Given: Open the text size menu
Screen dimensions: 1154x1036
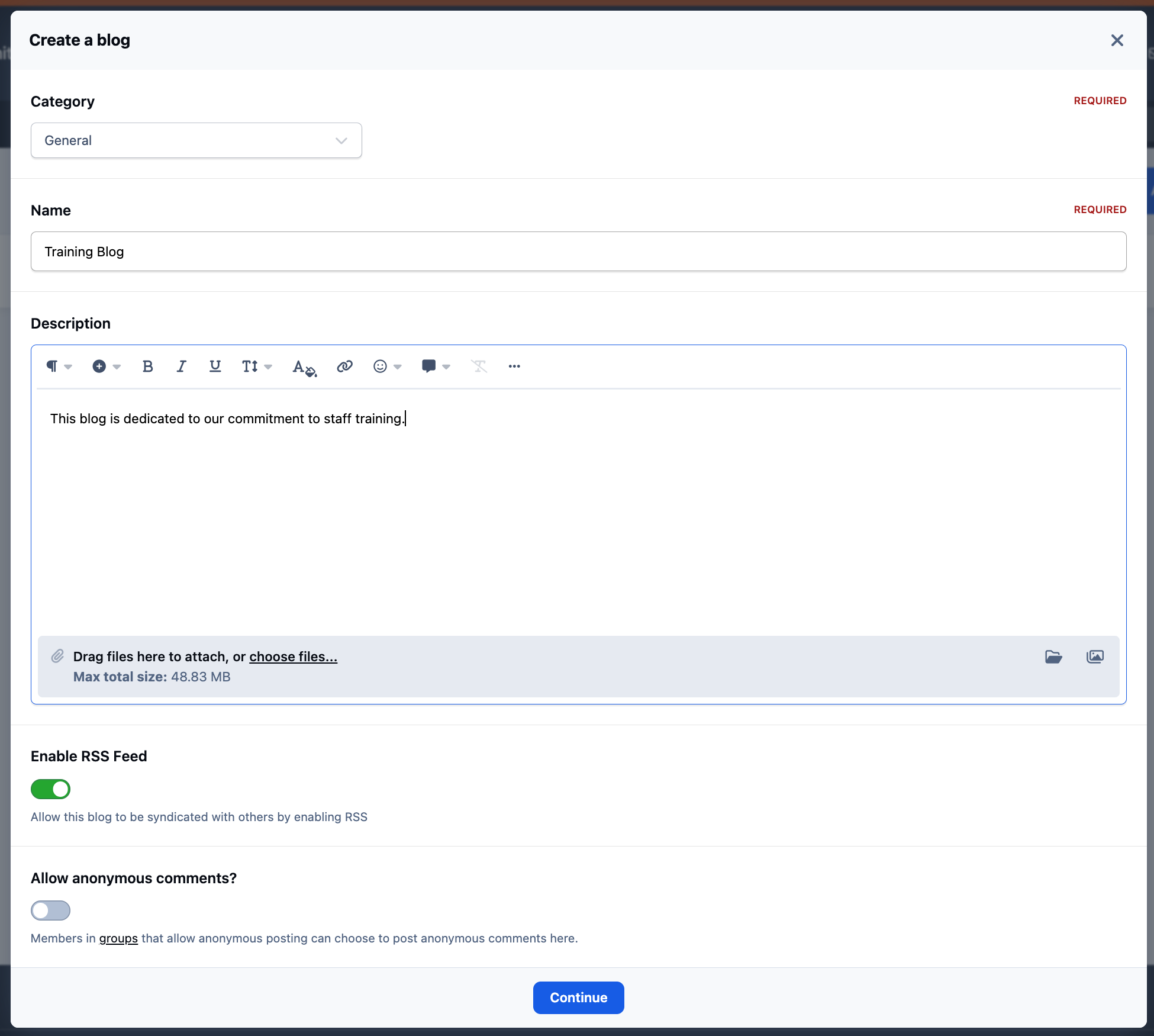Looking at the screenshot, I should pyautogui.click(x=256, y=366).
